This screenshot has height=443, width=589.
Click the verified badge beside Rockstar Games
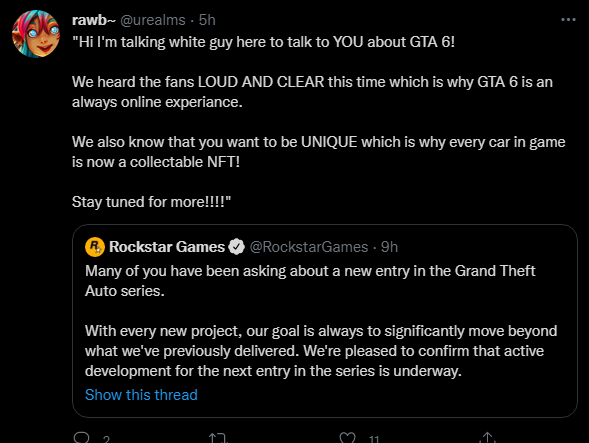coord(236,247)
